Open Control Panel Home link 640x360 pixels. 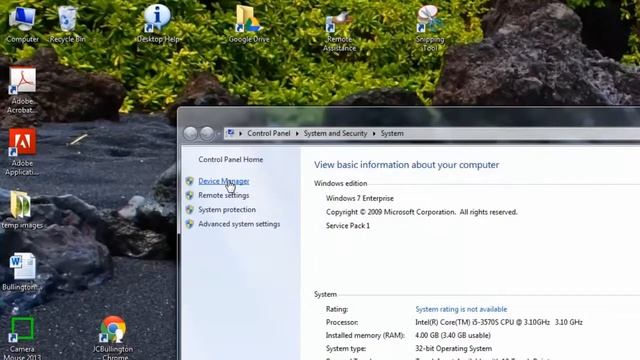tap(231, 160)
